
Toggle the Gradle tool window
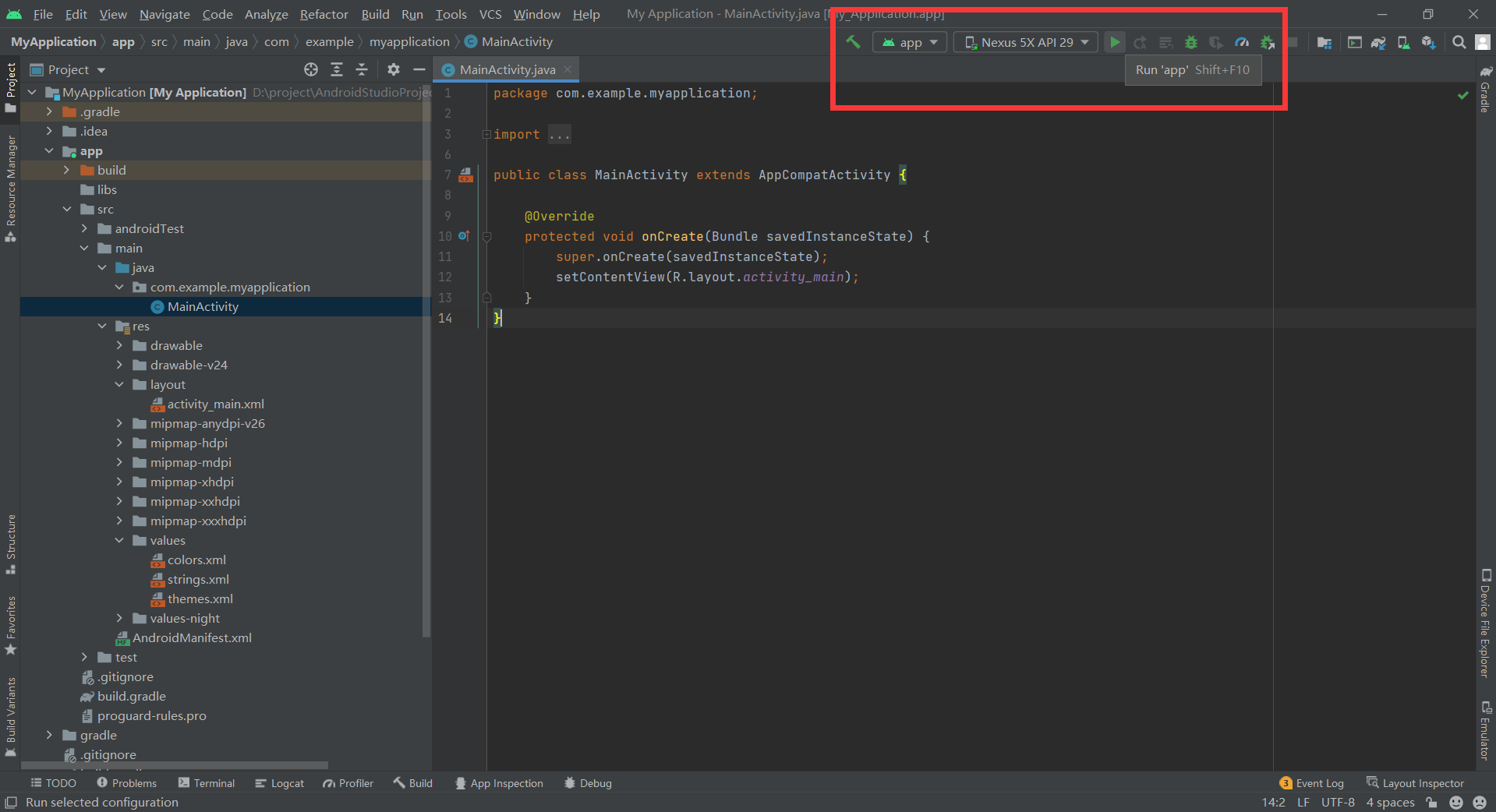click(x=1485, y=90)
